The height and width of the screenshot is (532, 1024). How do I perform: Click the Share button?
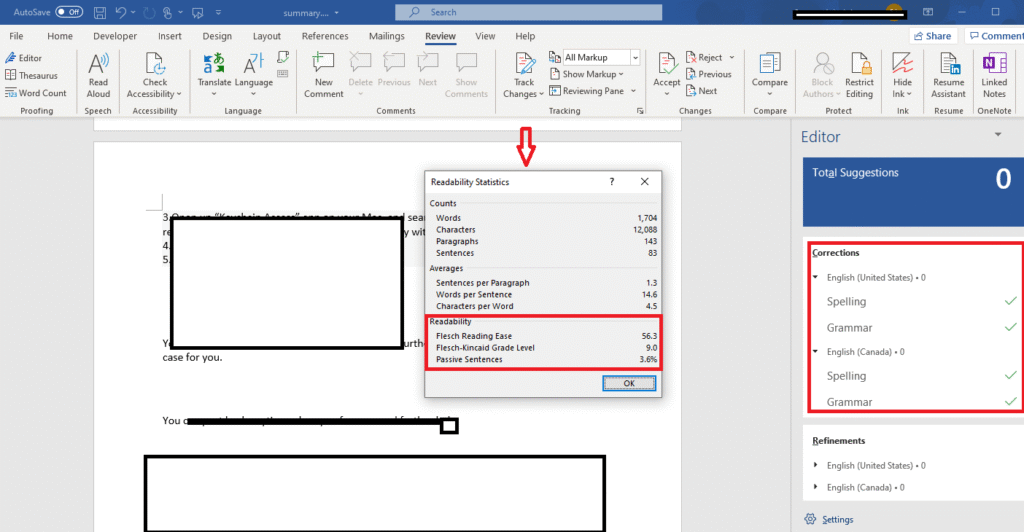click(x=931, y=36)
